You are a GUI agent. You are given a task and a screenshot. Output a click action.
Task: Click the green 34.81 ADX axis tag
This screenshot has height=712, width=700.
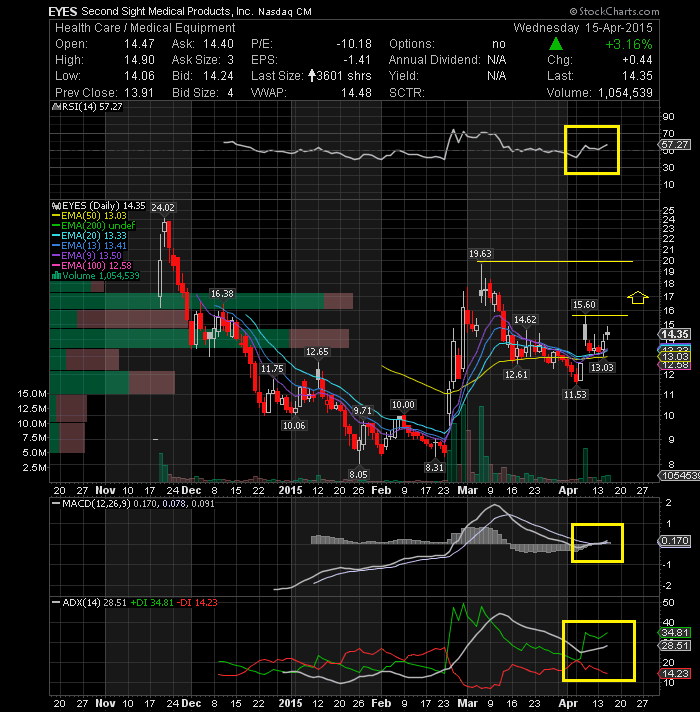point(675,633)
